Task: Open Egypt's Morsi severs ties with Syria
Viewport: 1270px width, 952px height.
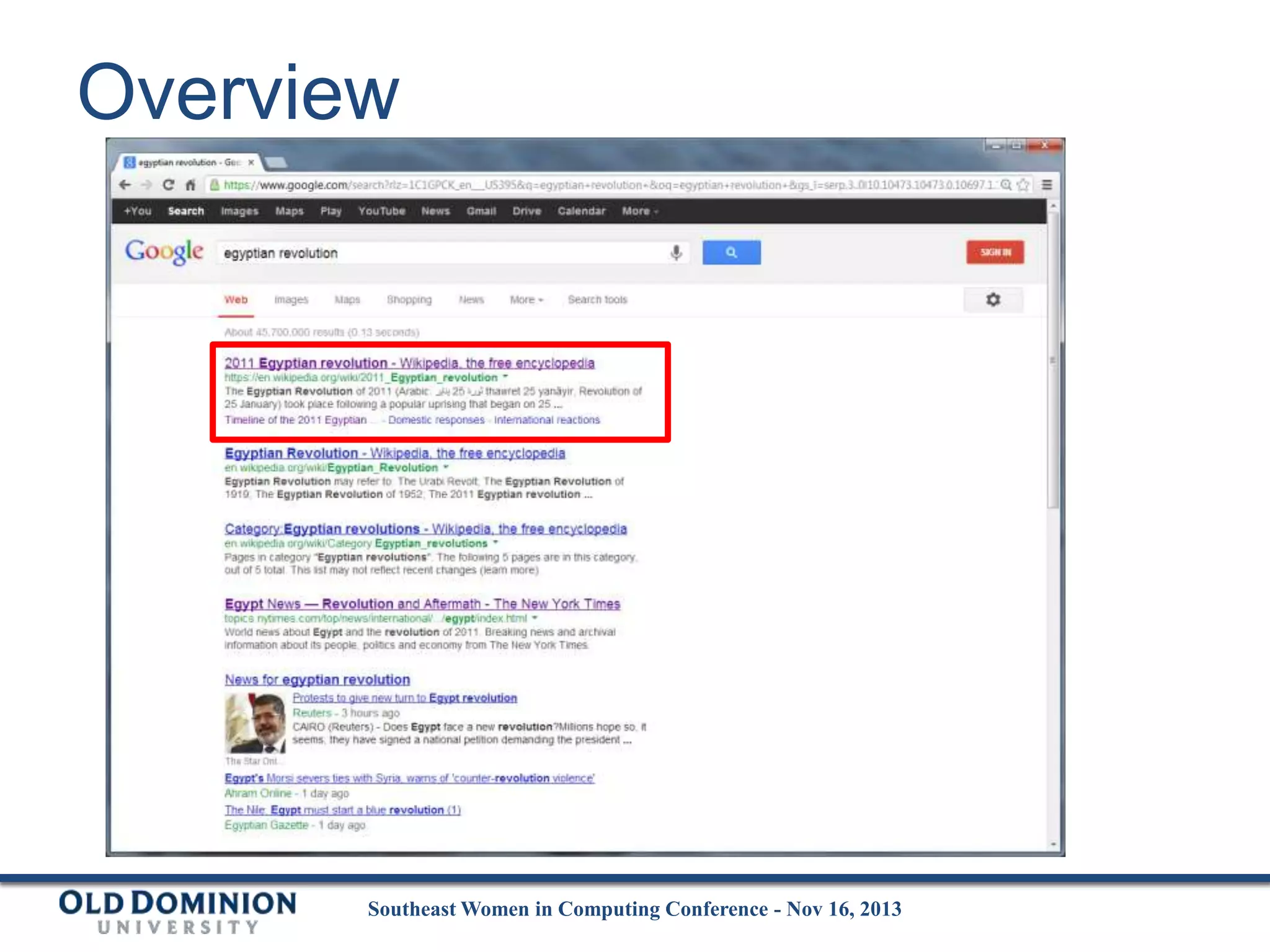Action: click(409, 778)
